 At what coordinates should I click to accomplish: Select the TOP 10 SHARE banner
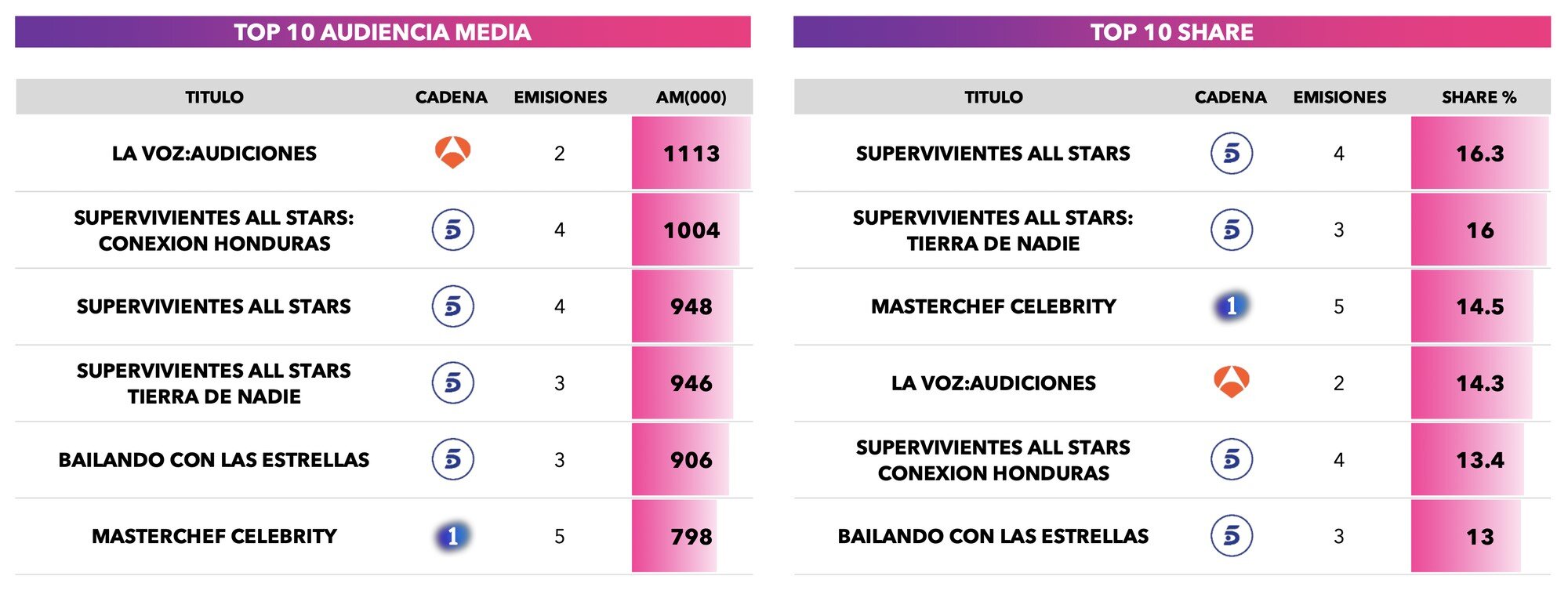pyautogui.click(x=1171, y=32)
